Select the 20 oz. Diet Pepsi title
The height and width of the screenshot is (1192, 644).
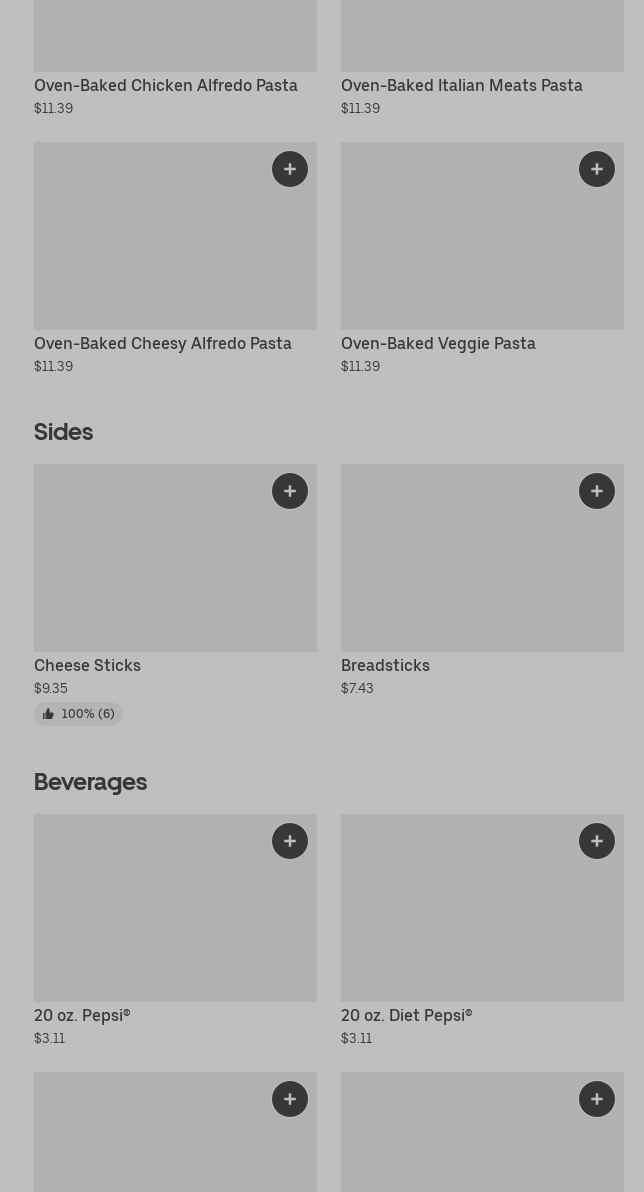(x=407, y=1016)
